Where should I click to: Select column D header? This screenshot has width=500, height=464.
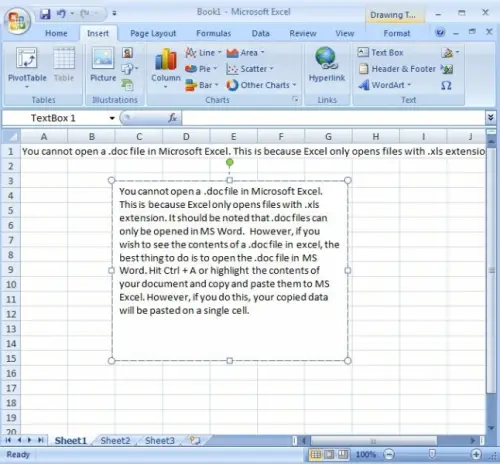186,136
